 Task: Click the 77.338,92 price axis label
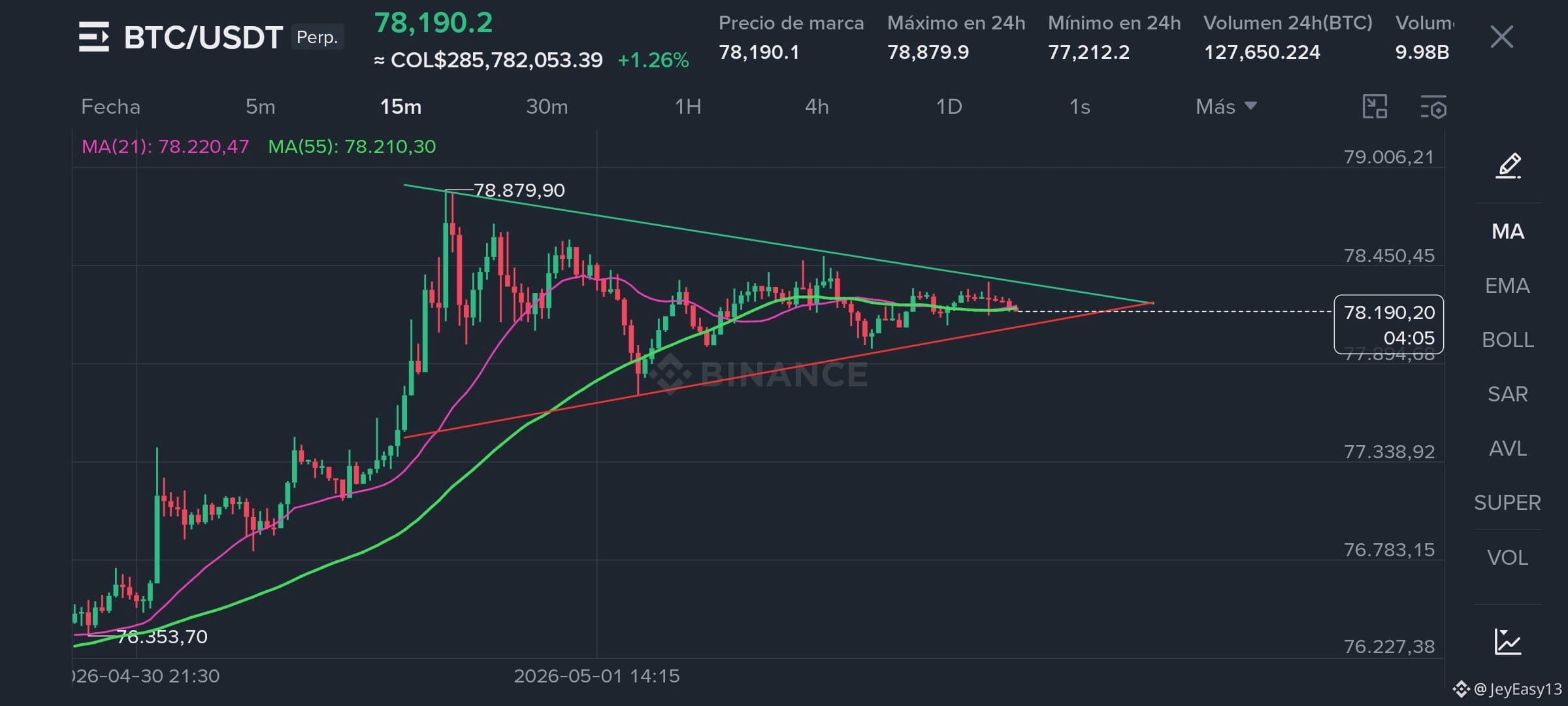coord(1389,452)
